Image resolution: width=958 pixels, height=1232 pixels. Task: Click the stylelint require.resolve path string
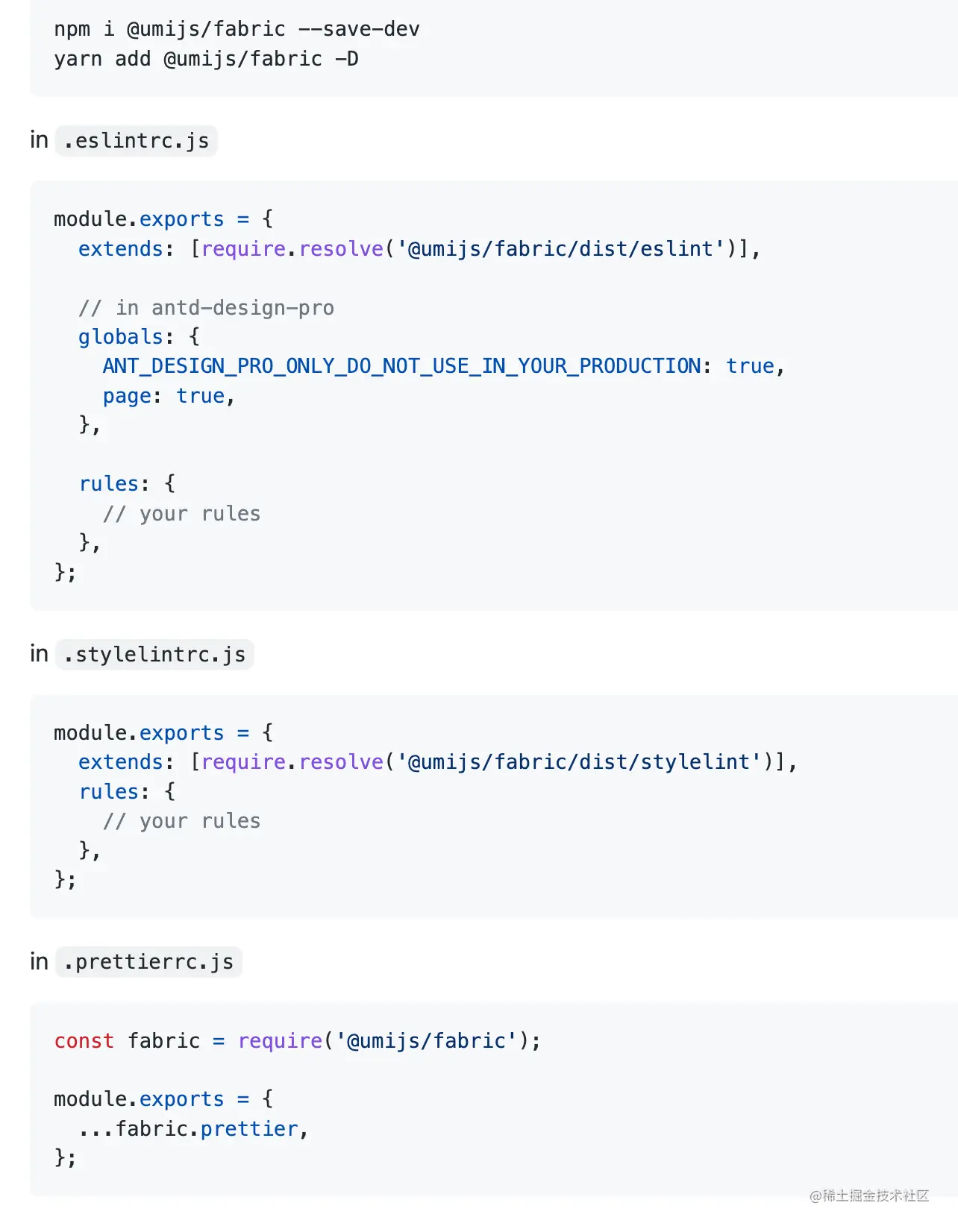pyautogui.click(x=579, y=762)
